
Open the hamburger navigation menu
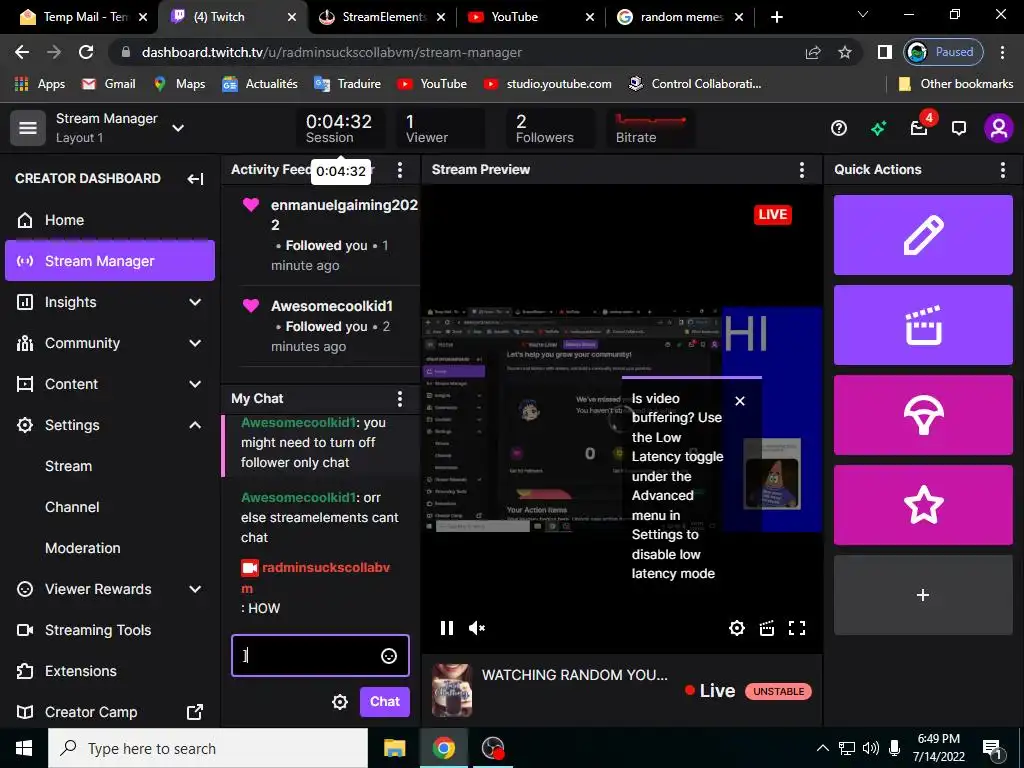click(x=27, y=127)
